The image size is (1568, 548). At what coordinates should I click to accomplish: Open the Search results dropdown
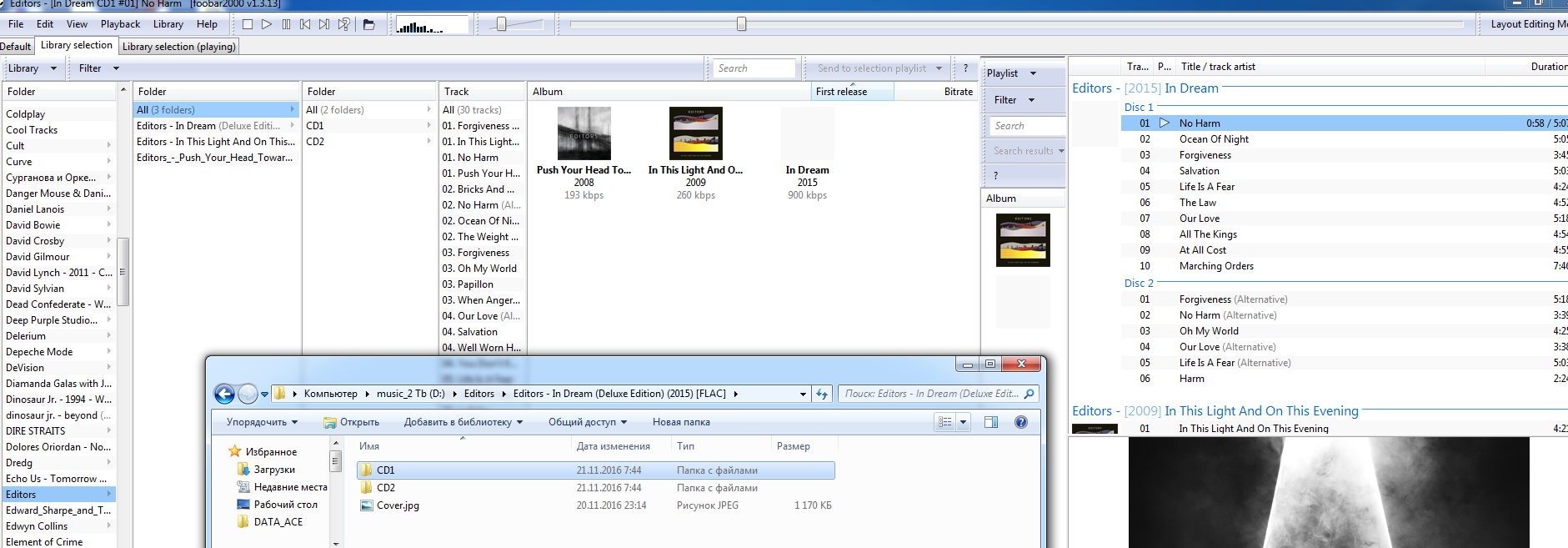(x=1027, y=151)
